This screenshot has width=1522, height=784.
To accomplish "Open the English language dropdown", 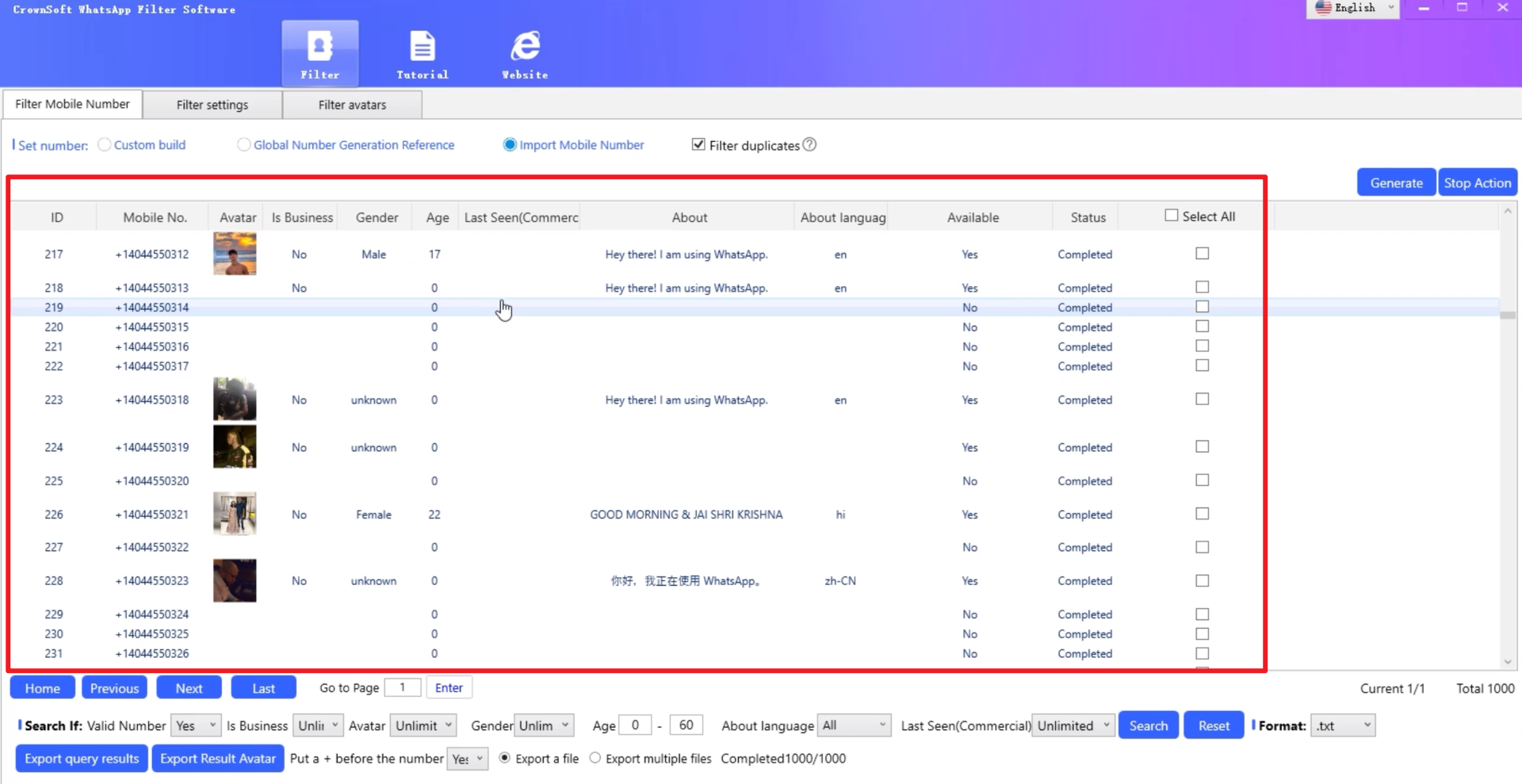I will click(x=1353, y=8).
